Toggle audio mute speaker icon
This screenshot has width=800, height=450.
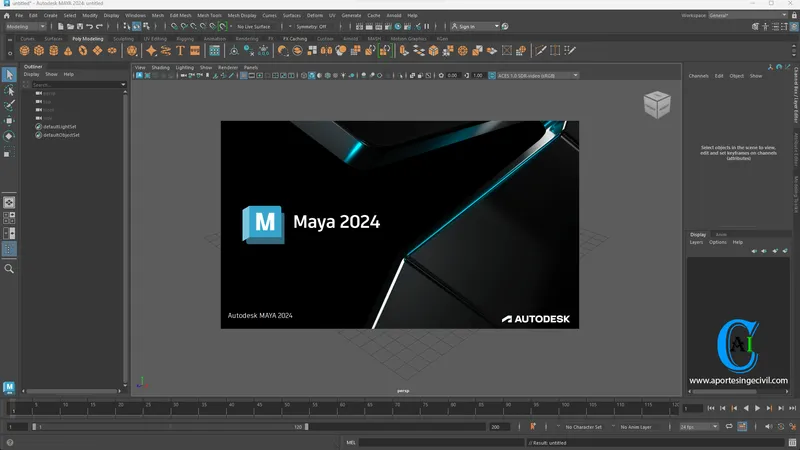coord(768,427)
